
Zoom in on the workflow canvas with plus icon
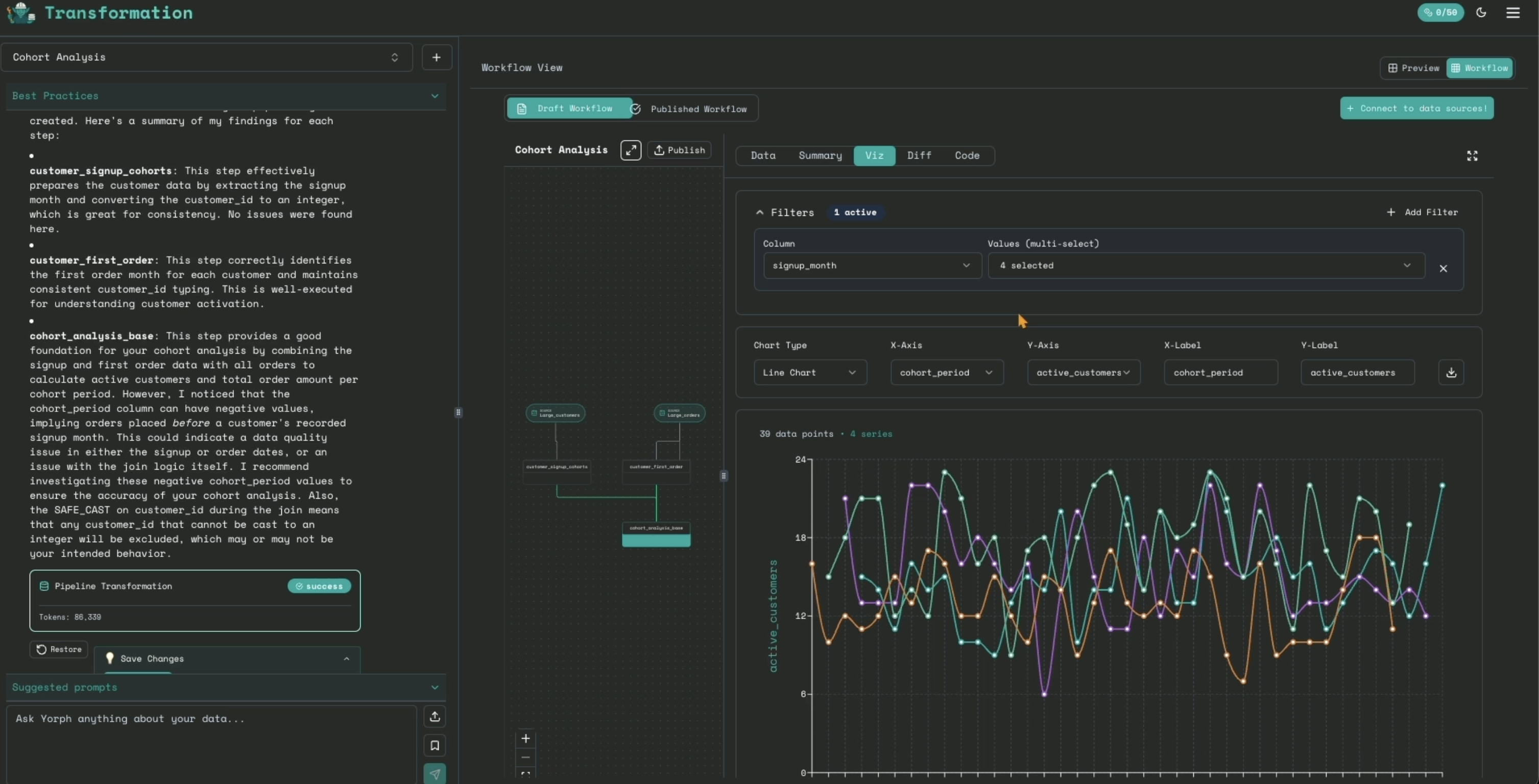(526, 738)
